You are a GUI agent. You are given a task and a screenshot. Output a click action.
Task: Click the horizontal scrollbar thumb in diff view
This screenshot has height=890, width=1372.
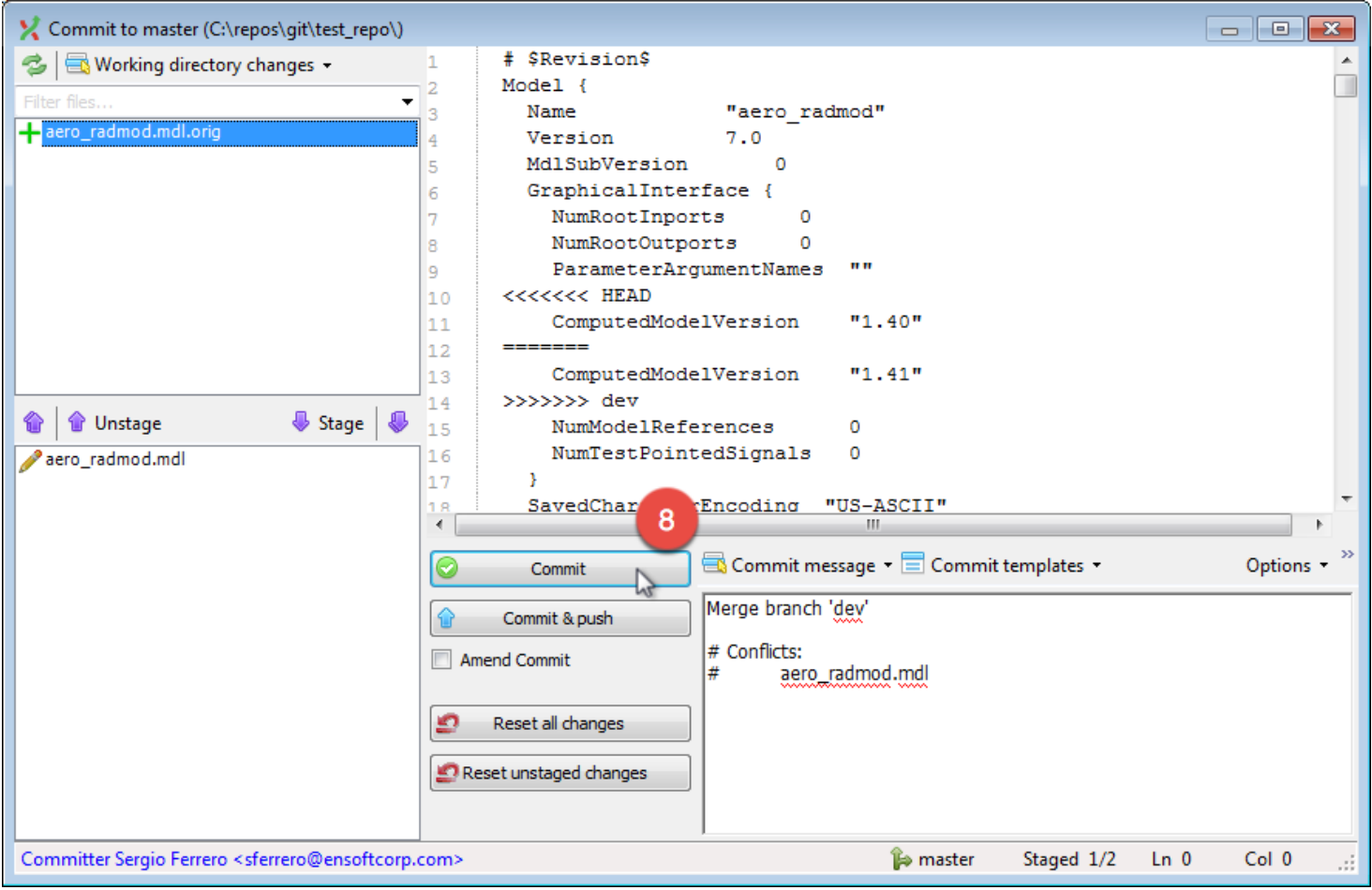tap(873, 525)
